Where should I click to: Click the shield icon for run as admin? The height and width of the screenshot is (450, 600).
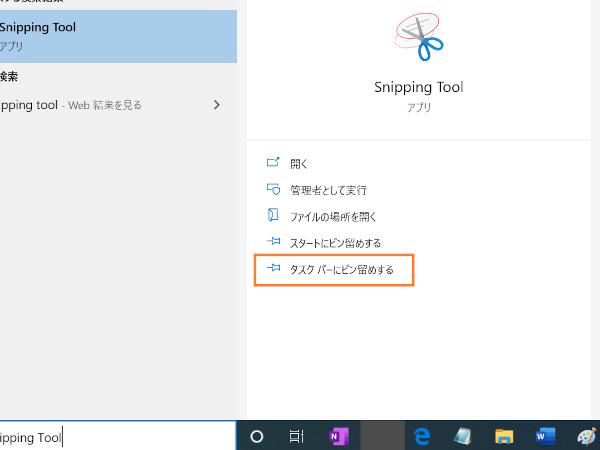click(273, 189)
